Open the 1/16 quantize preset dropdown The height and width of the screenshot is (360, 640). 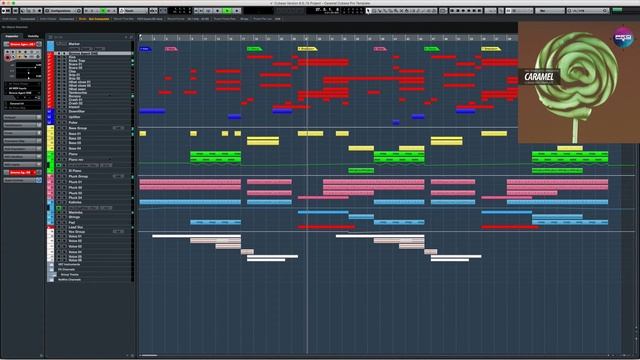[x=588, y=11]
